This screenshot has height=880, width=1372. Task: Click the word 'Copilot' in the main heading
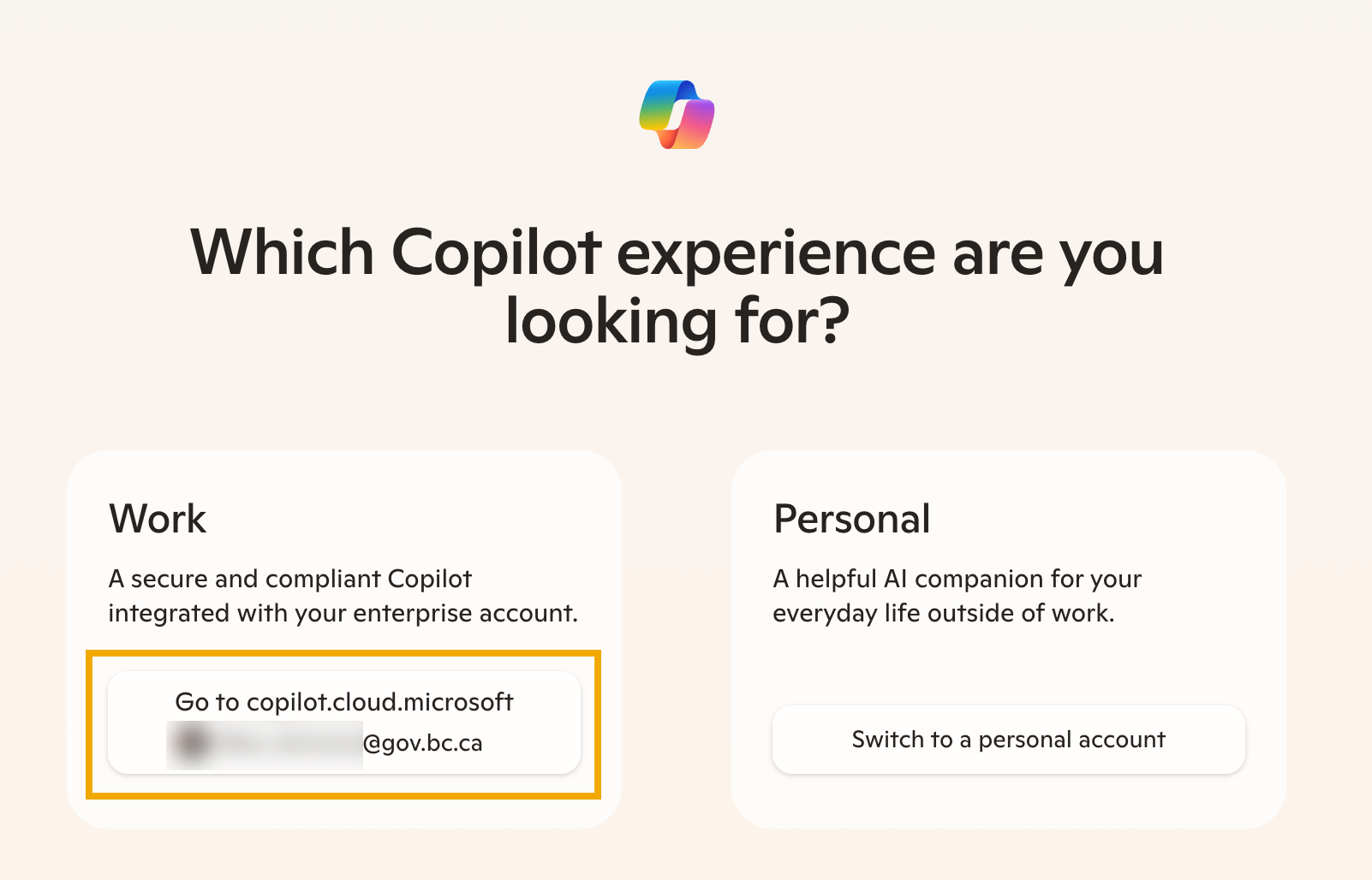[497, 253]
